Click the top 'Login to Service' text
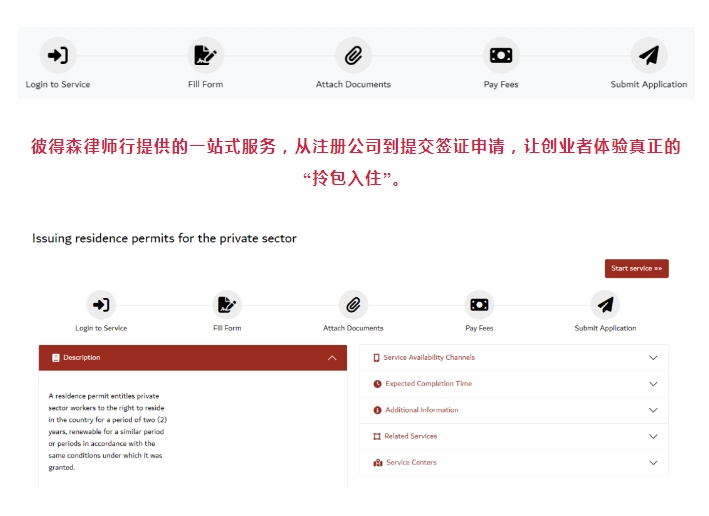This screenshot has width=709, height=516. [58, 85]
